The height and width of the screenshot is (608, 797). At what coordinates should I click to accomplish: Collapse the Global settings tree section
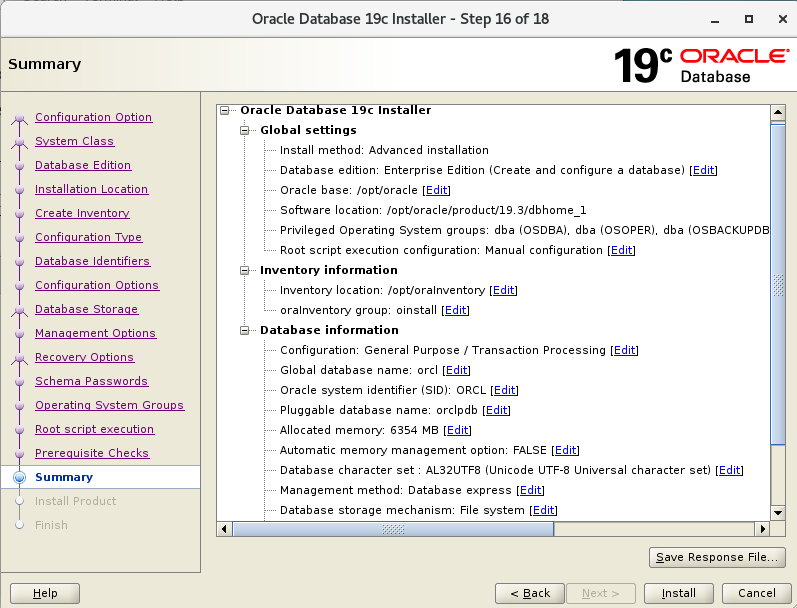coord(244,130)
